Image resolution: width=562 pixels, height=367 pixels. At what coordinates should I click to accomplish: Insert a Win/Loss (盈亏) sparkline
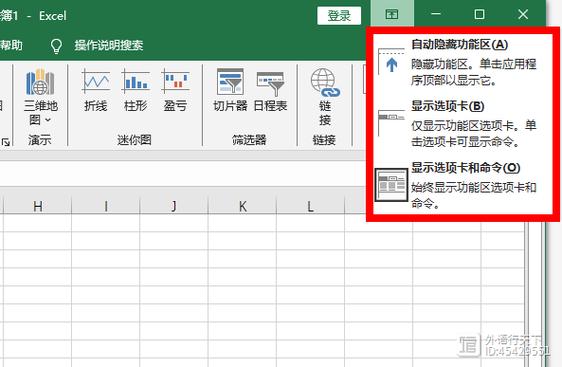coord(175,90)
